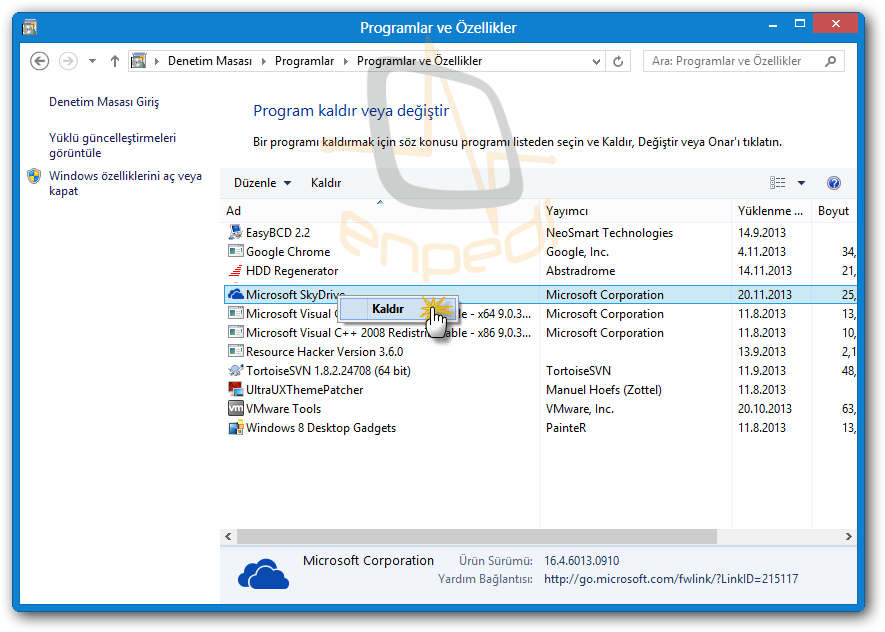
Task: Go up one folder level
Action: [x=115, y=61]
